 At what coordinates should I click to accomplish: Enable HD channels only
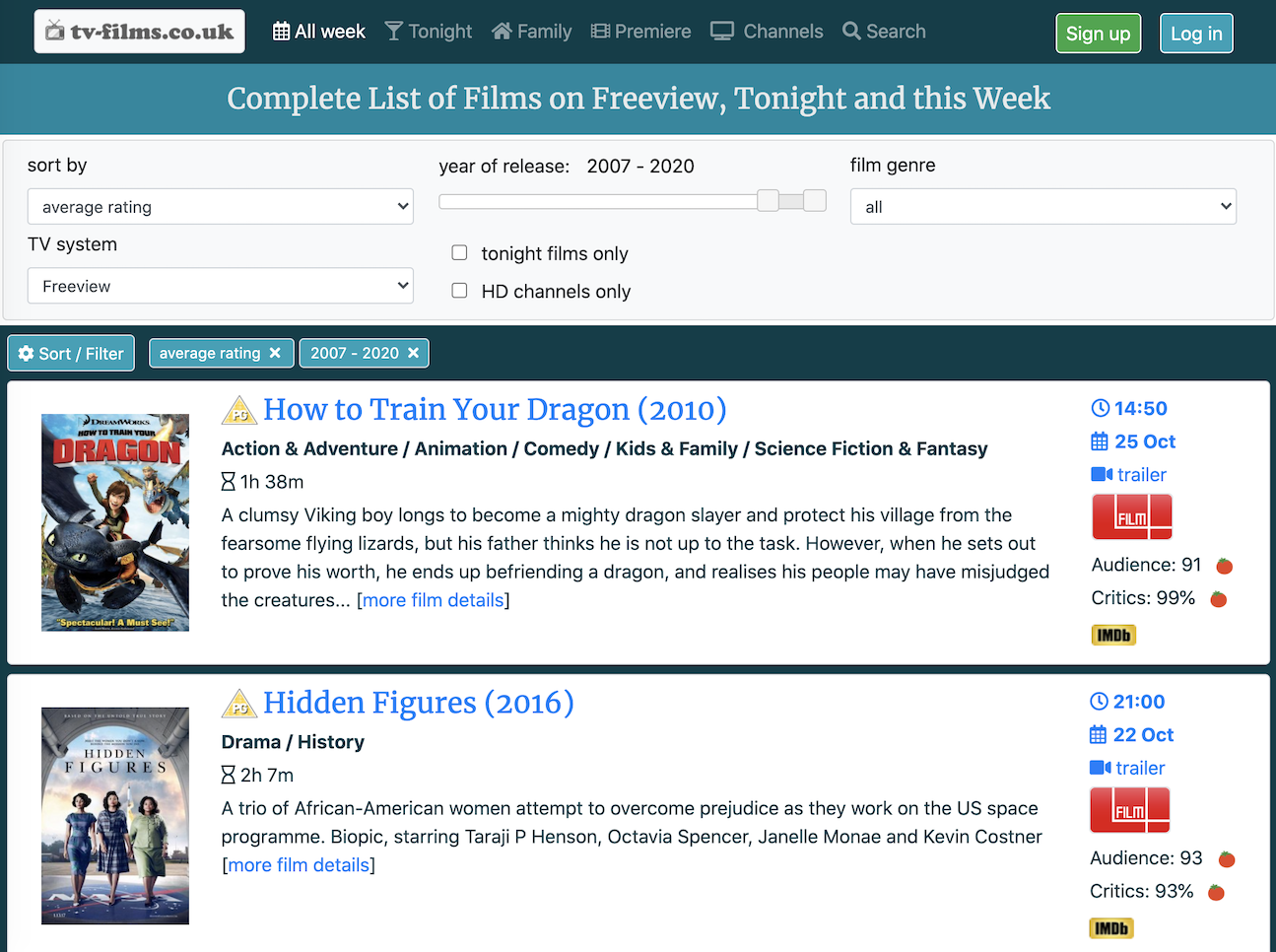click(x=459, y=290)
